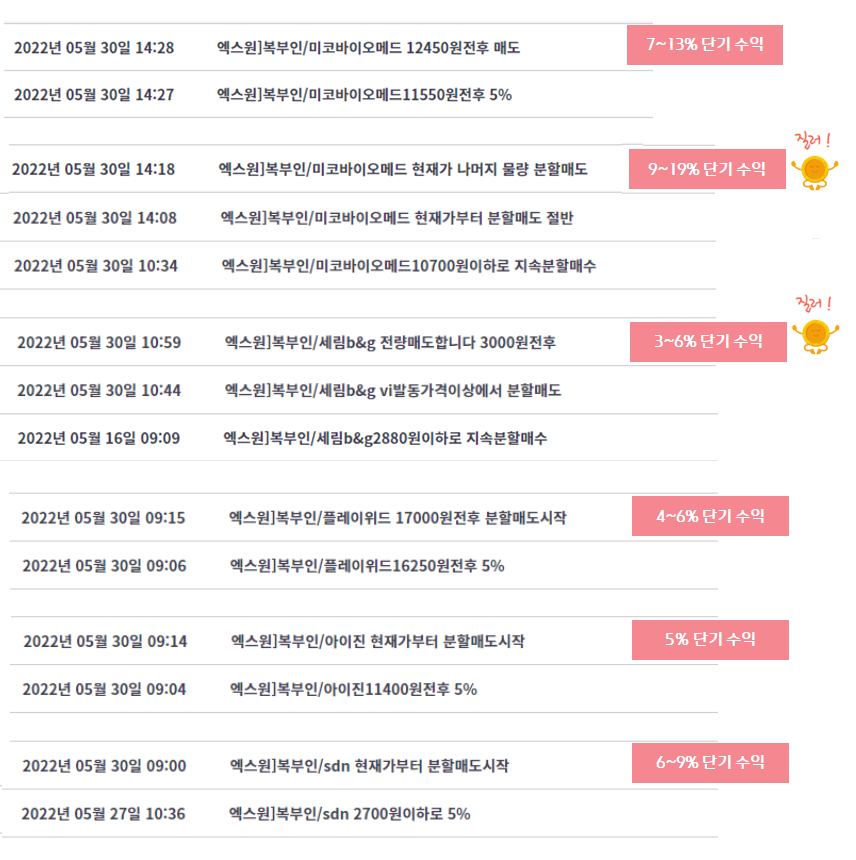The height and width of the screenshot is (860, 856).
Task: Select the 3~6% 단기 수익 badge
Action: [708, 342]
